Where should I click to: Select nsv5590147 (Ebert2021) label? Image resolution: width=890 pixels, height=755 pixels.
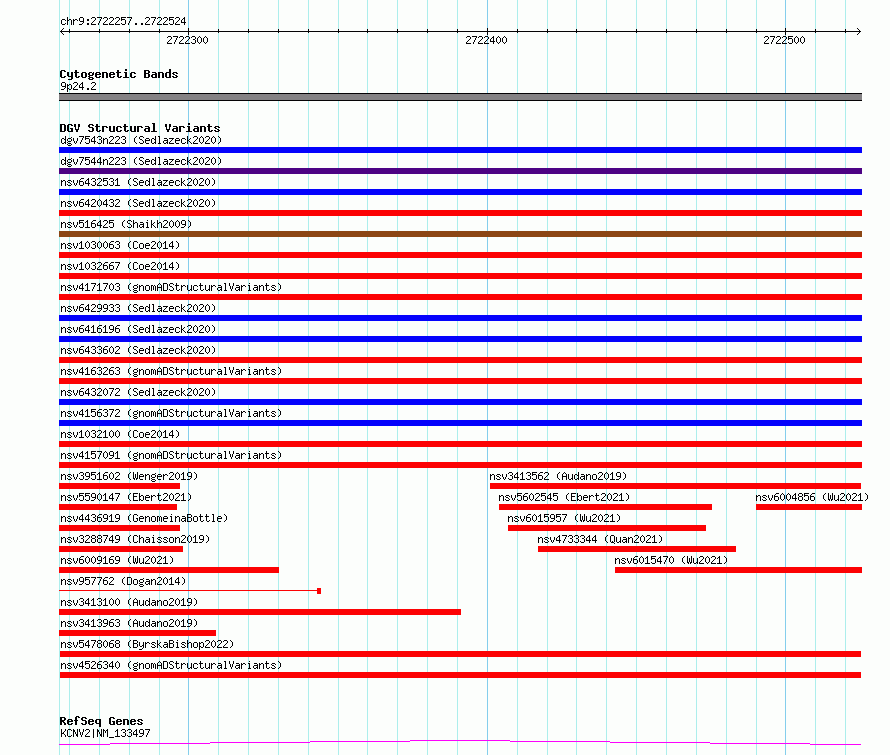point(126,497)
